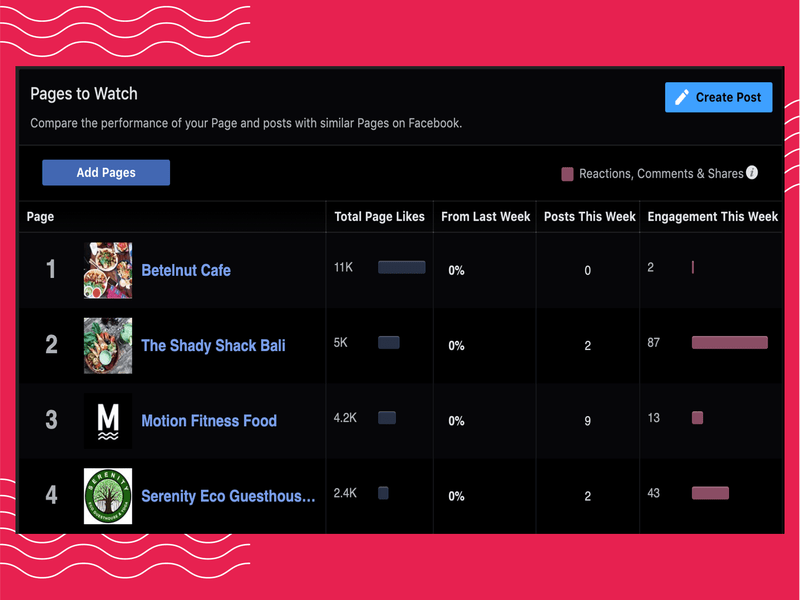Click the Motion Fitness Food M logo
Image resolution: width=800 pixels, height=600 pixels.
[108, 421]
